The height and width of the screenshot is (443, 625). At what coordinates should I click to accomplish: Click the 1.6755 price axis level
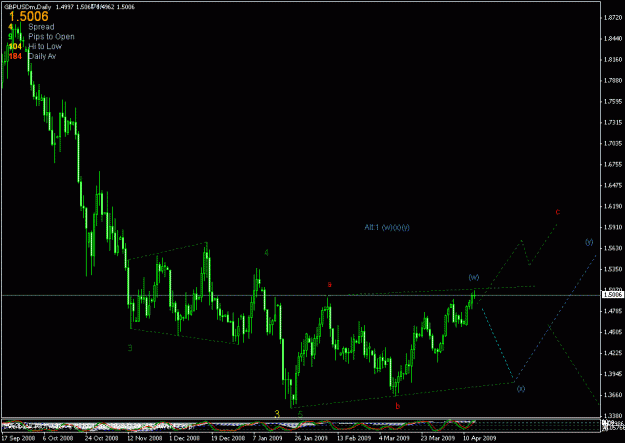tap(613, 164)
